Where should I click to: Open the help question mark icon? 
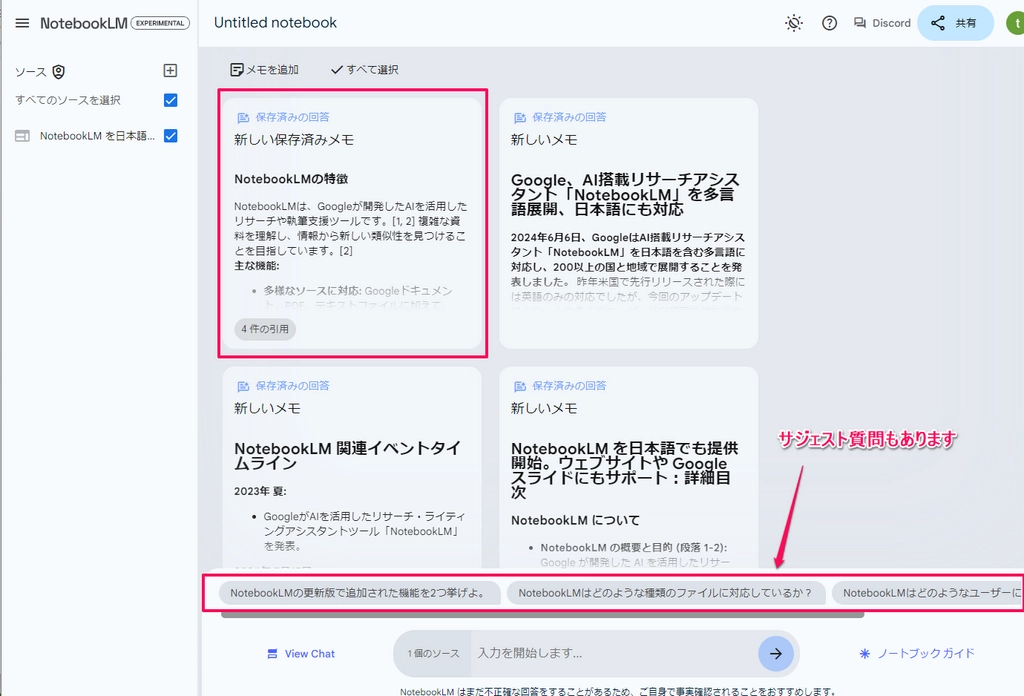pyautogui.click(x=829, y=23)
